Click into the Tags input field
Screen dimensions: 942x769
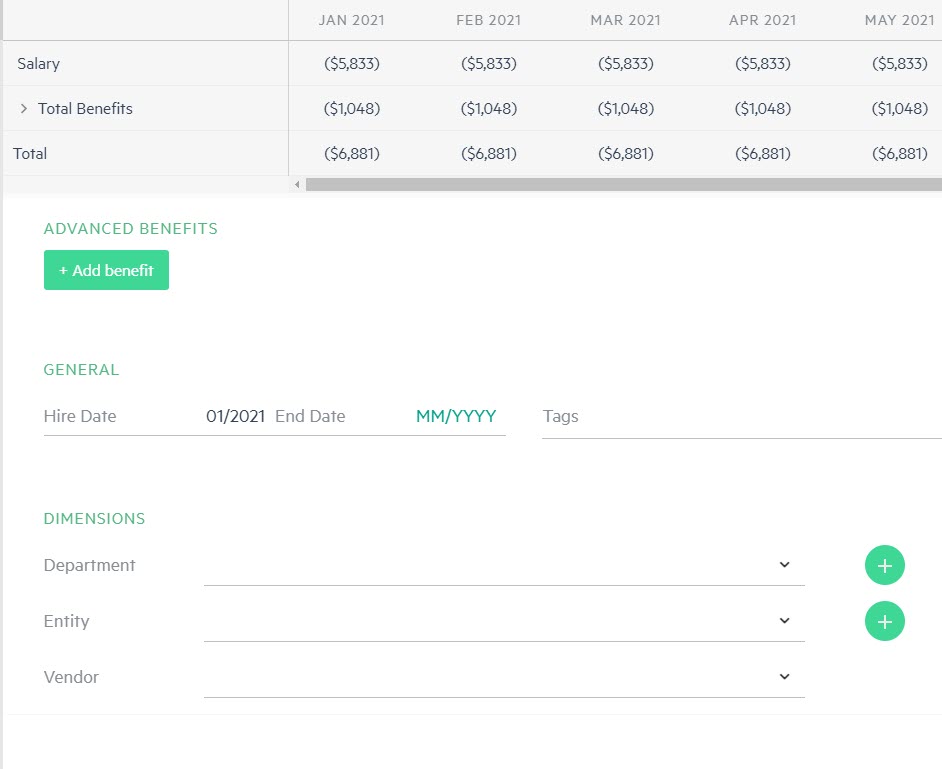pos(740,416)
